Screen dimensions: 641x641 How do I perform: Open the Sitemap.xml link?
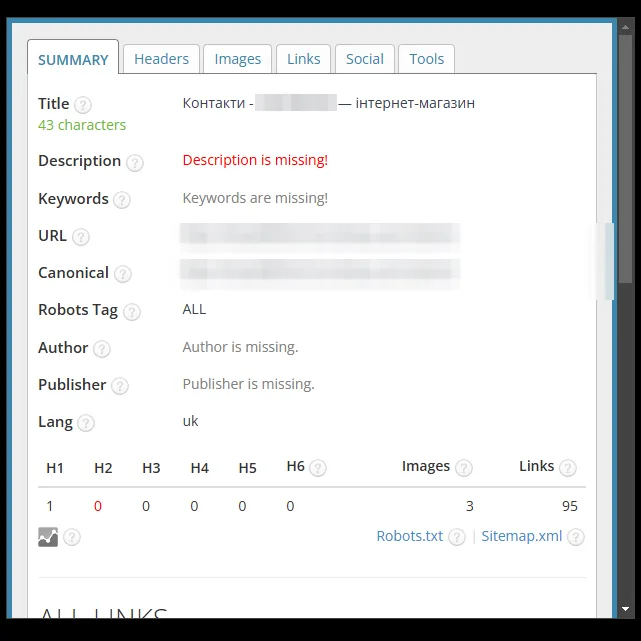pyautogui.click(x=522, y=536)
